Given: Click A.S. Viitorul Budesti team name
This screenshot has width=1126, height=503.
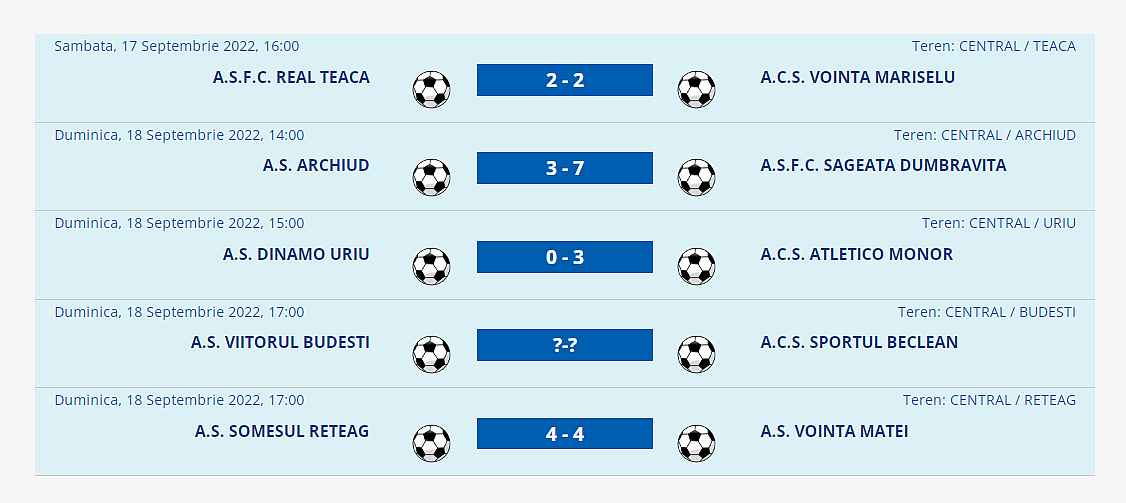Looking at the screenshot, I should tap(280, 342).
